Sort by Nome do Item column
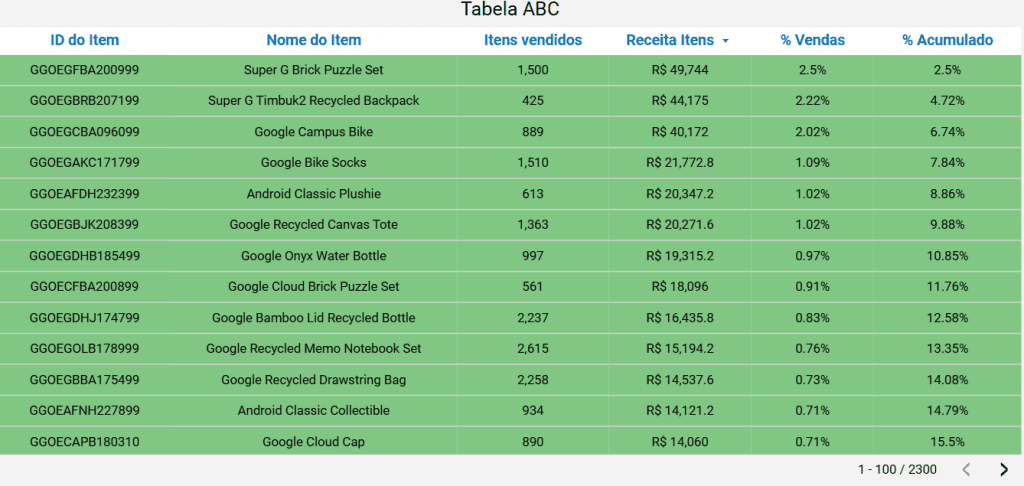 pyautogui.click(x=314, y=40)
